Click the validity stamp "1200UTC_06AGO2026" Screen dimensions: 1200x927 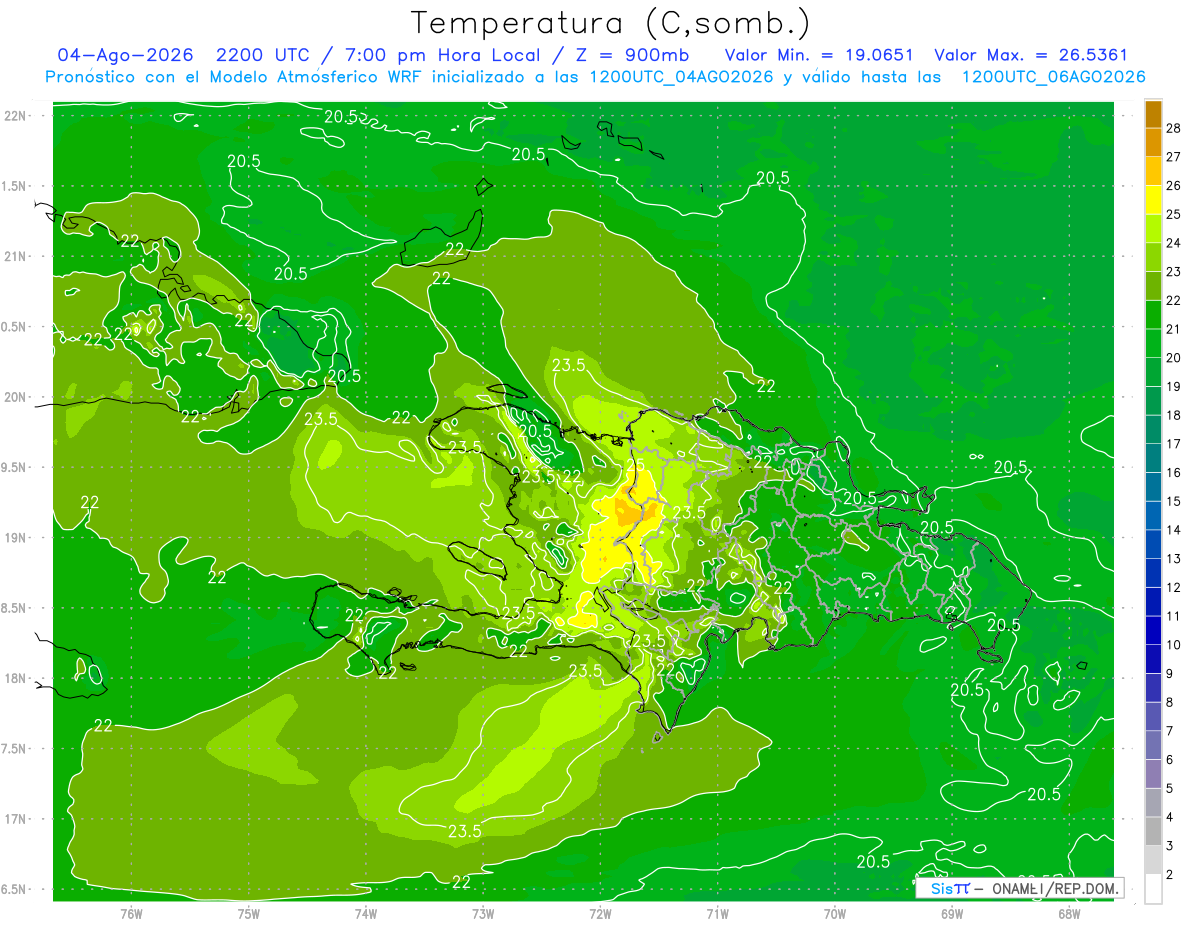pyautogui.click(x=1053, y=77)
